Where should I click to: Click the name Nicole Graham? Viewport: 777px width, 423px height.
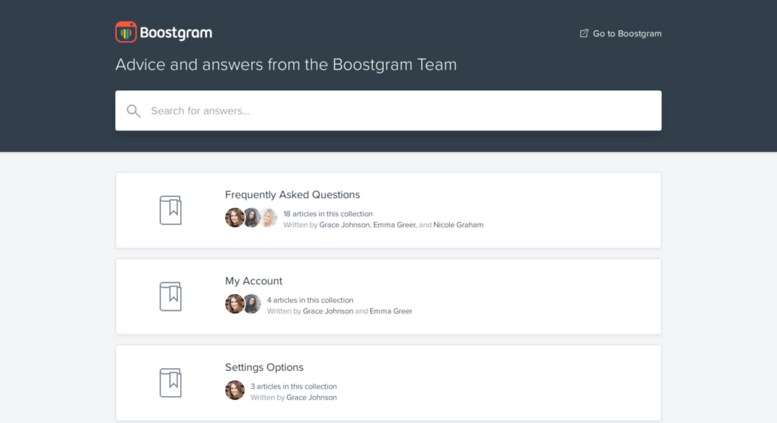click(x=458, y=225)
